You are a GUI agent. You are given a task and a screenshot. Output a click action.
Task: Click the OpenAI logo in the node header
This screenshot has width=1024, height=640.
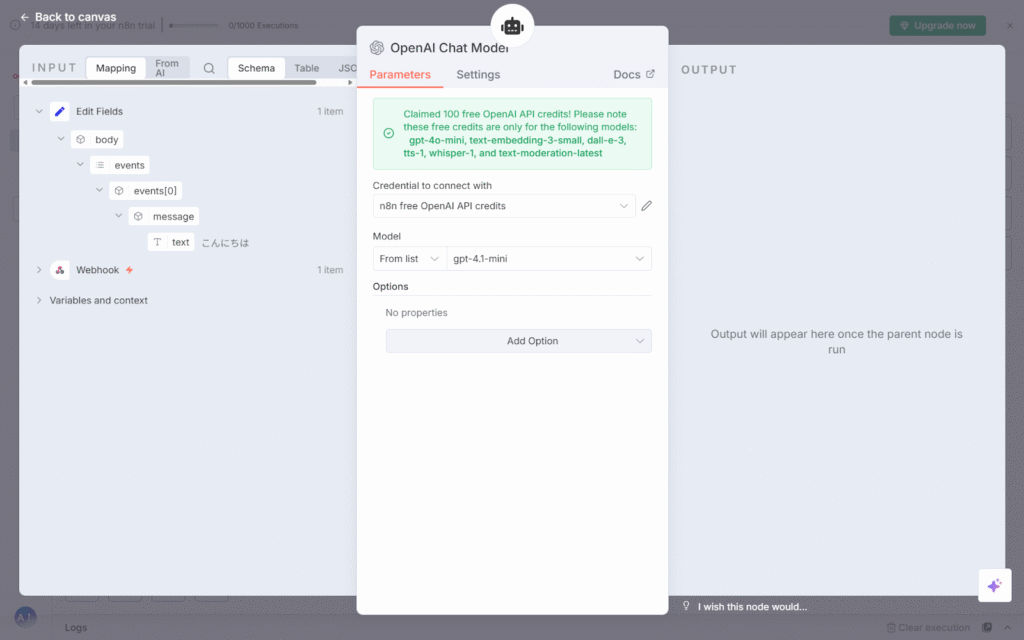pos(377,48)
